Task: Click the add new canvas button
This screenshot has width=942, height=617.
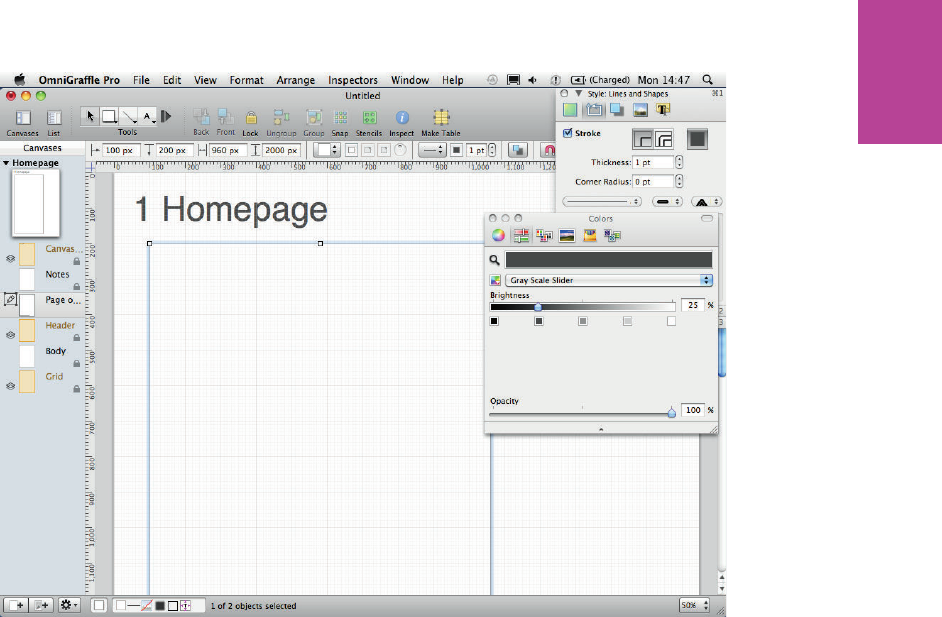Action: pos(16,605)
